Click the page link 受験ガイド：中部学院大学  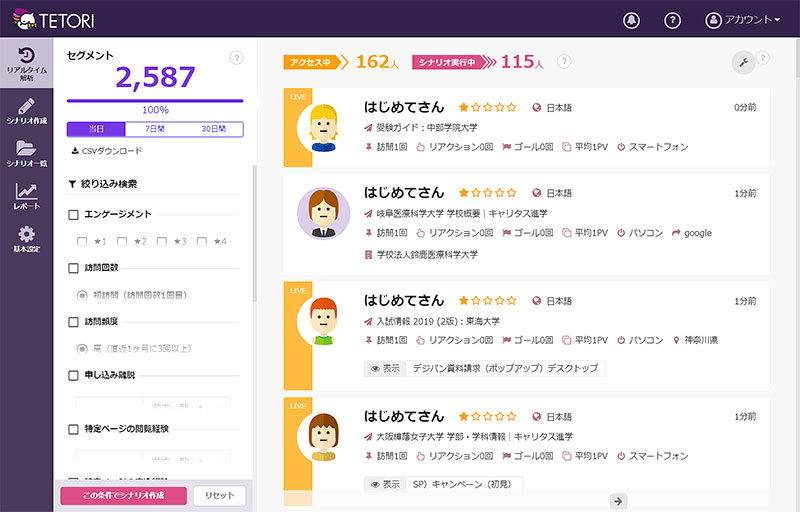tap(427, 127)
